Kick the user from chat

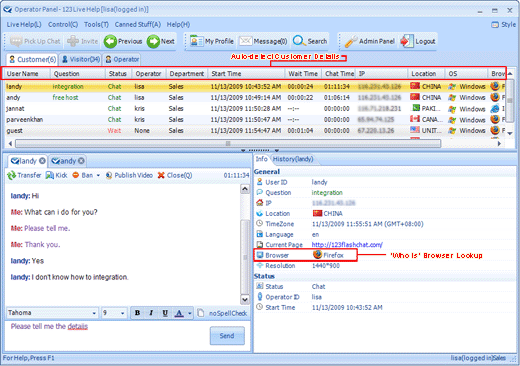[56, 175]
